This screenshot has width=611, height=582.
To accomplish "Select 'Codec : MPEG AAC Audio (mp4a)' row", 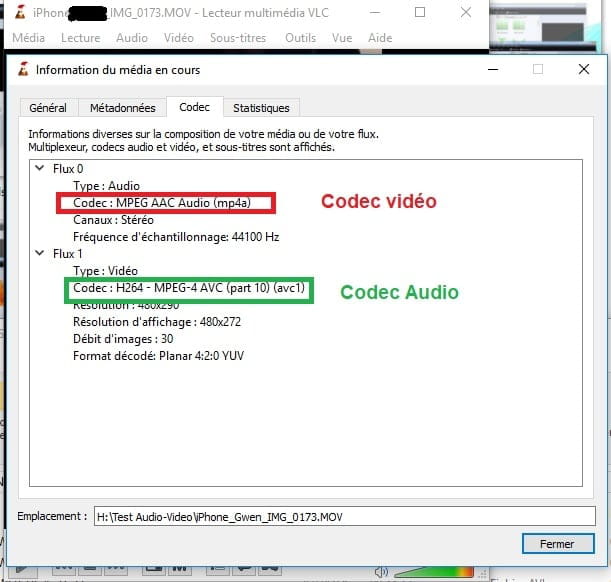I will coord(162,203).
